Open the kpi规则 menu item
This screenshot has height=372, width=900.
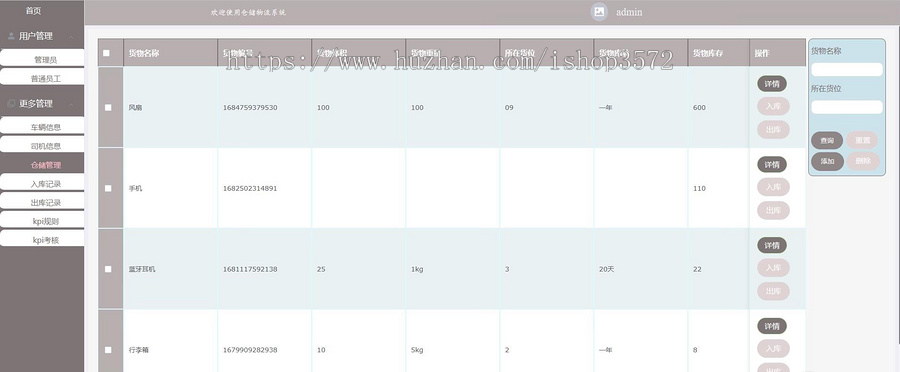tap(42, 220)
